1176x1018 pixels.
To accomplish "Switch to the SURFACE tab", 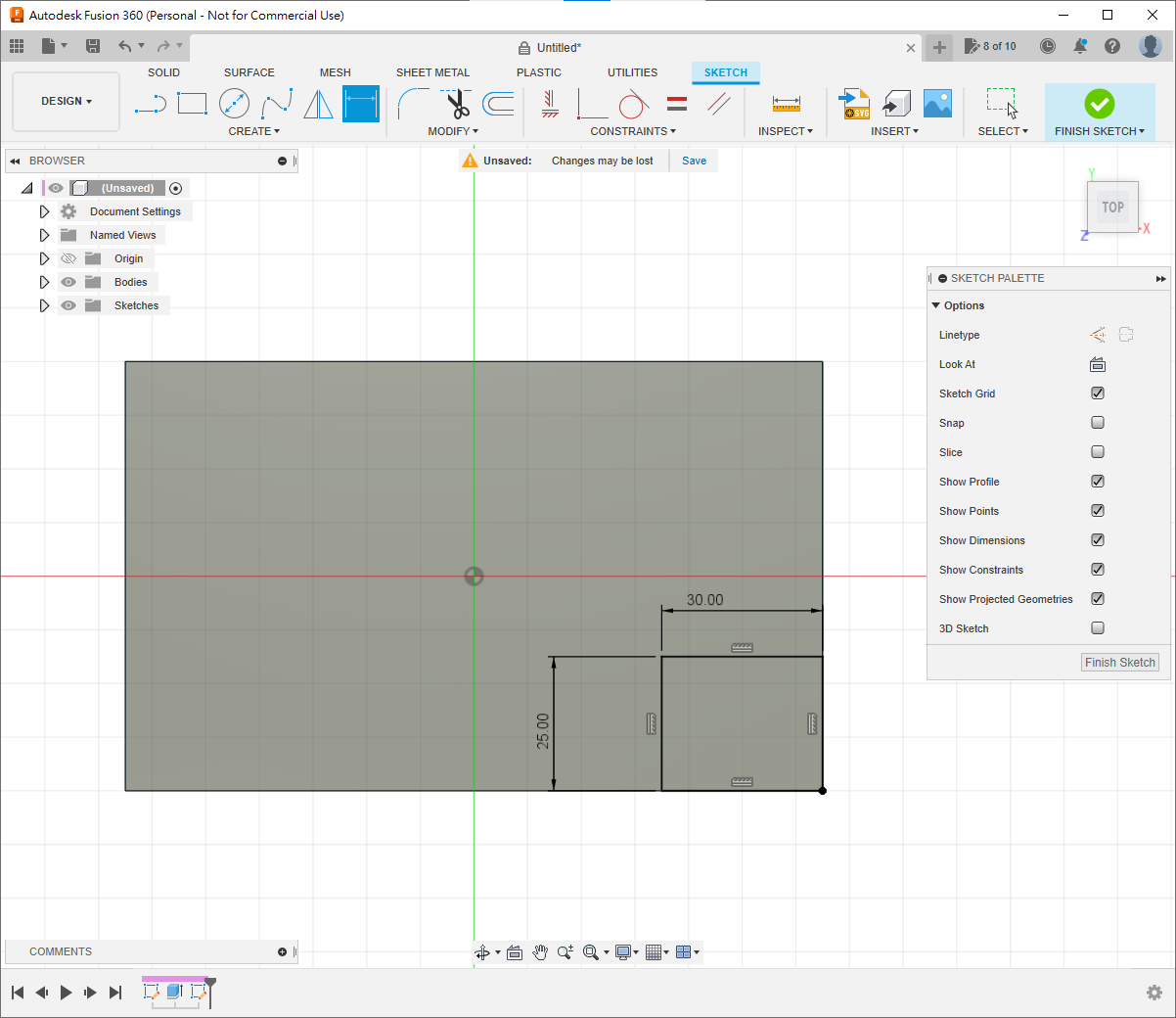I will click(249, 72).
